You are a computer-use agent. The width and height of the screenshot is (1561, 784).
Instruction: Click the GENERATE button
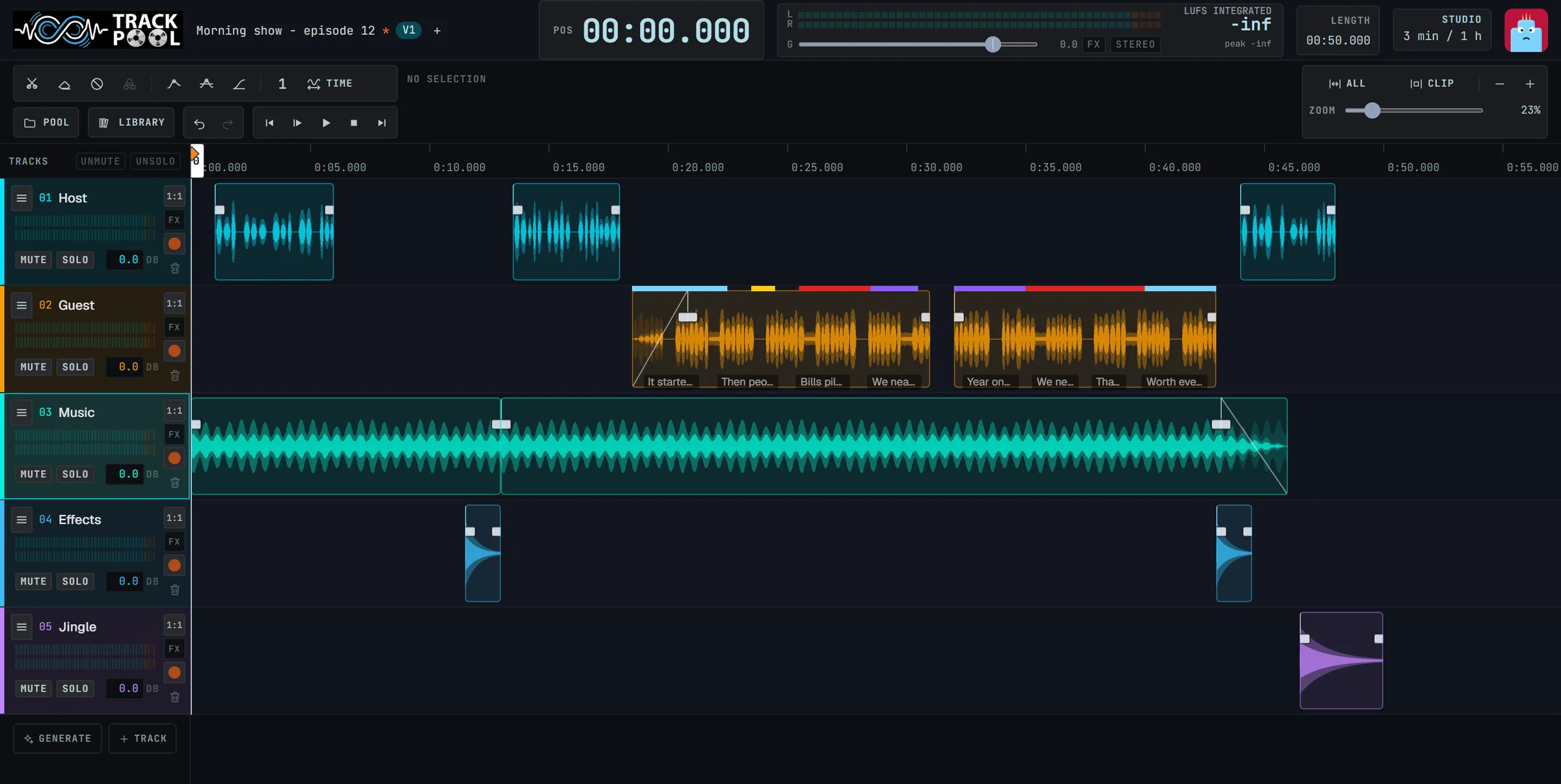coord(57,738)
